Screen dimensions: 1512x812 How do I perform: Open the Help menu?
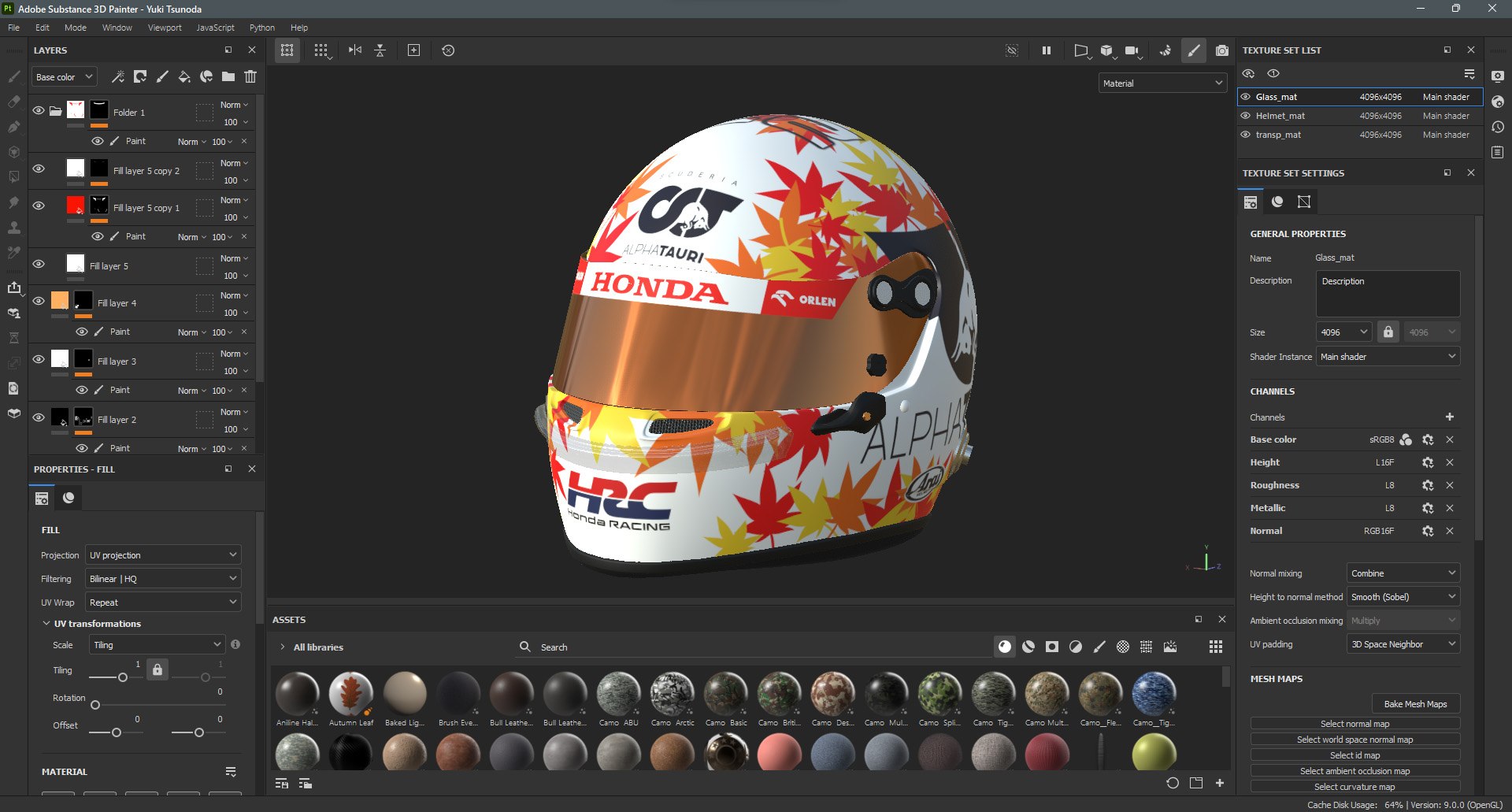click(x=299, y=28)
